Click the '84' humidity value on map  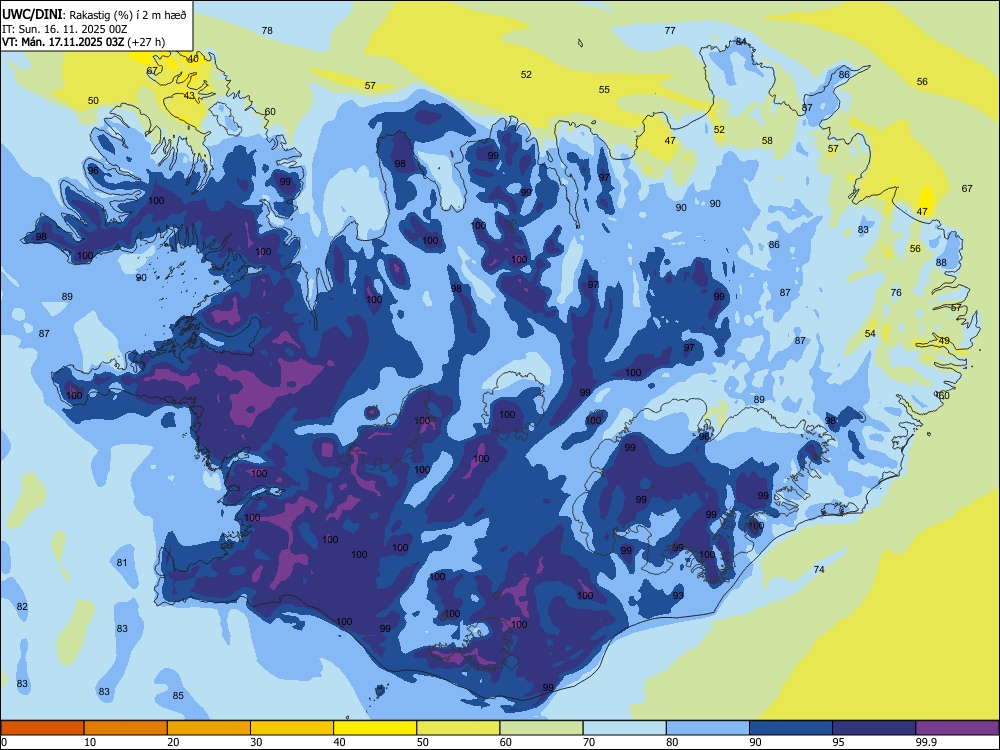point(741,41)
